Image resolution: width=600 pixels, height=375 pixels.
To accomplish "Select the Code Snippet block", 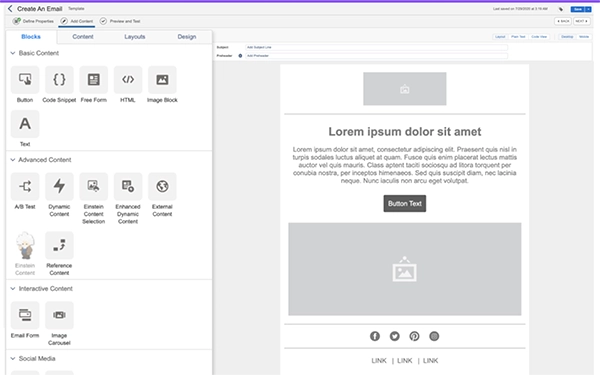I will 59,80.
